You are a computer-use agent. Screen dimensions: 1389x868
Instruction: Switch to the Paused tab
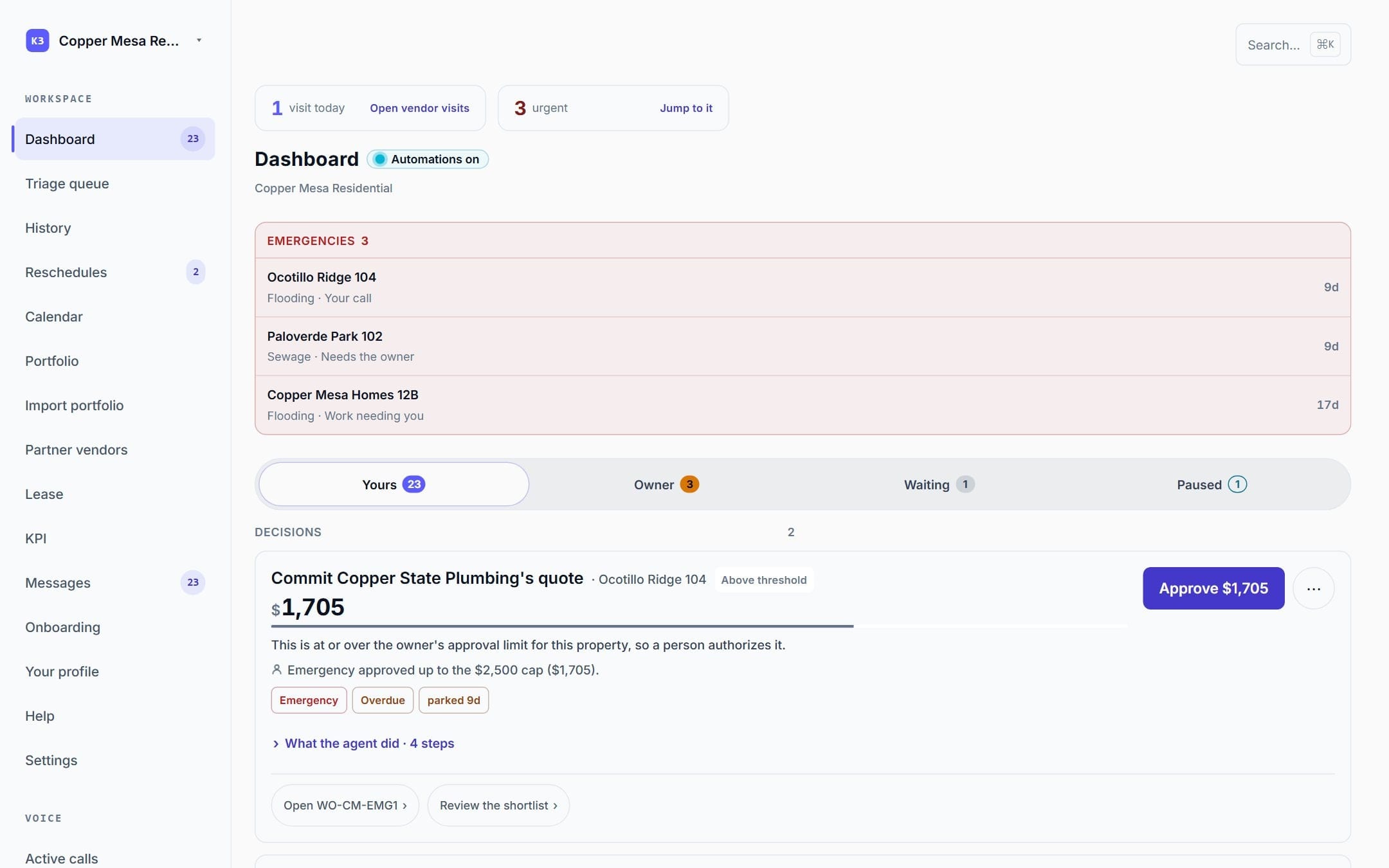click(1212, 484)
